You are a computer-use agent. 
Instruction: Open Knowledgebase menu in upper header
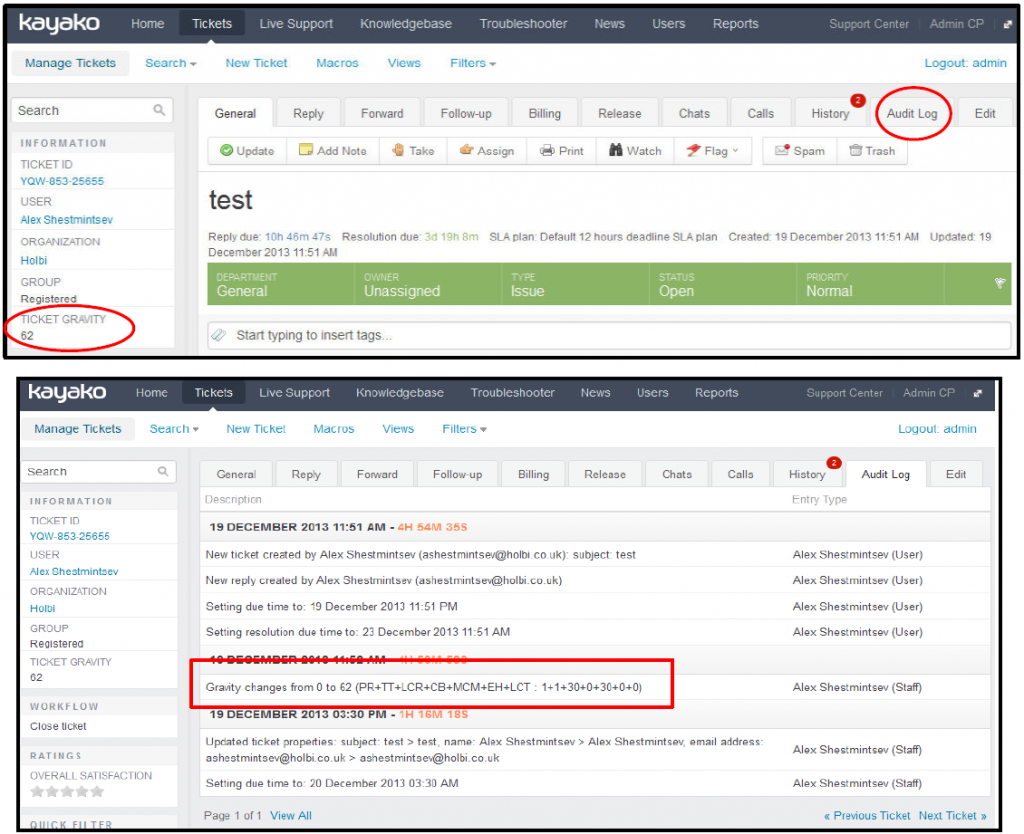click(406, 24)
